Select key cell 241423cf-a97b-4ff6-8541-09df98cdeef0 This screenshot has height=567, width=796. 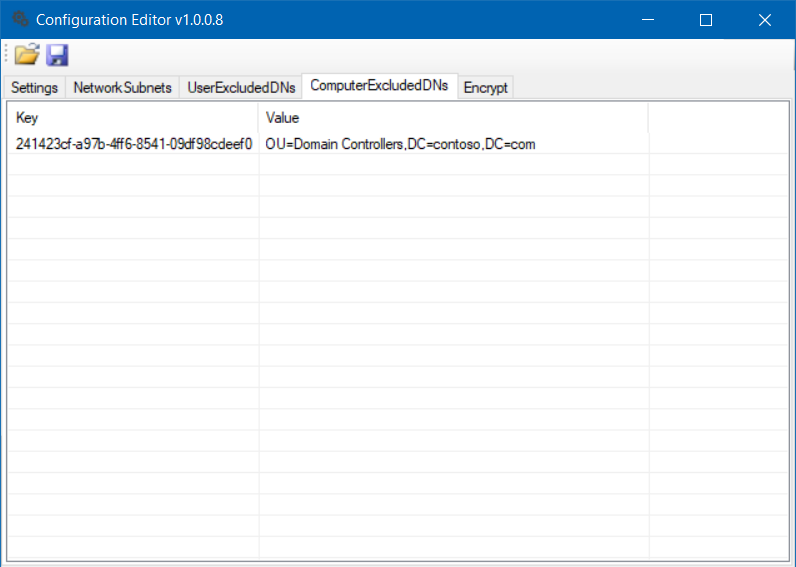tap(134, 144)
